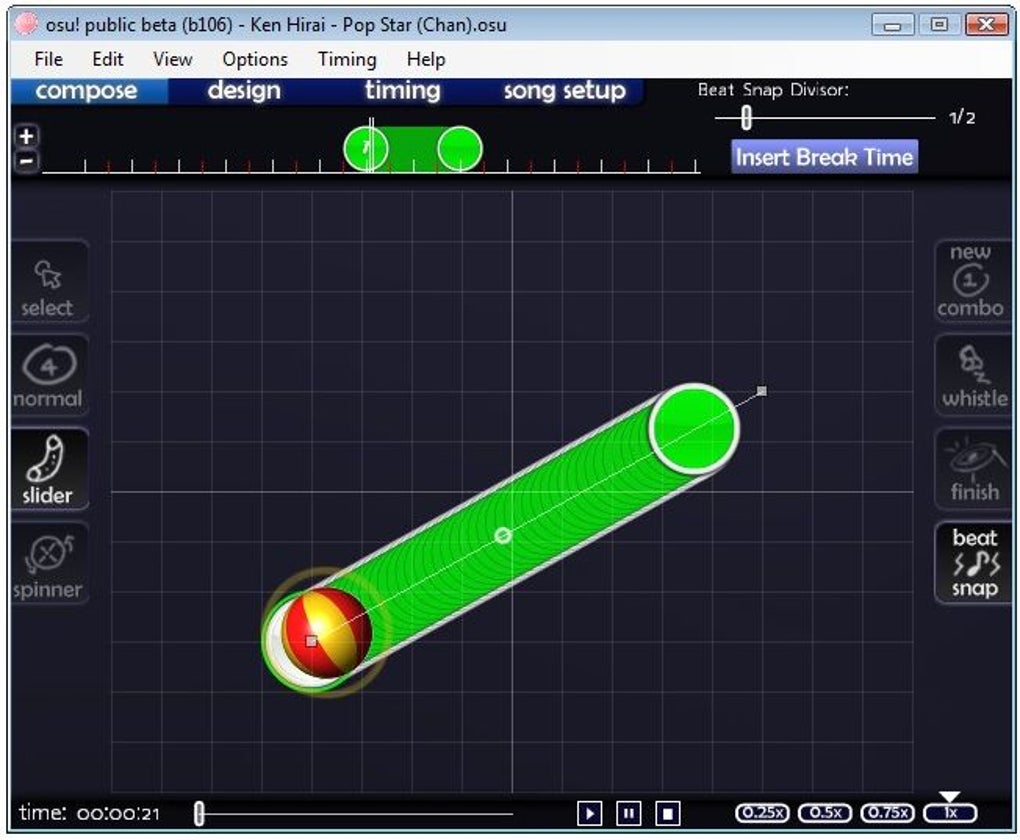Switch to the design tab

tap(244, 90)
